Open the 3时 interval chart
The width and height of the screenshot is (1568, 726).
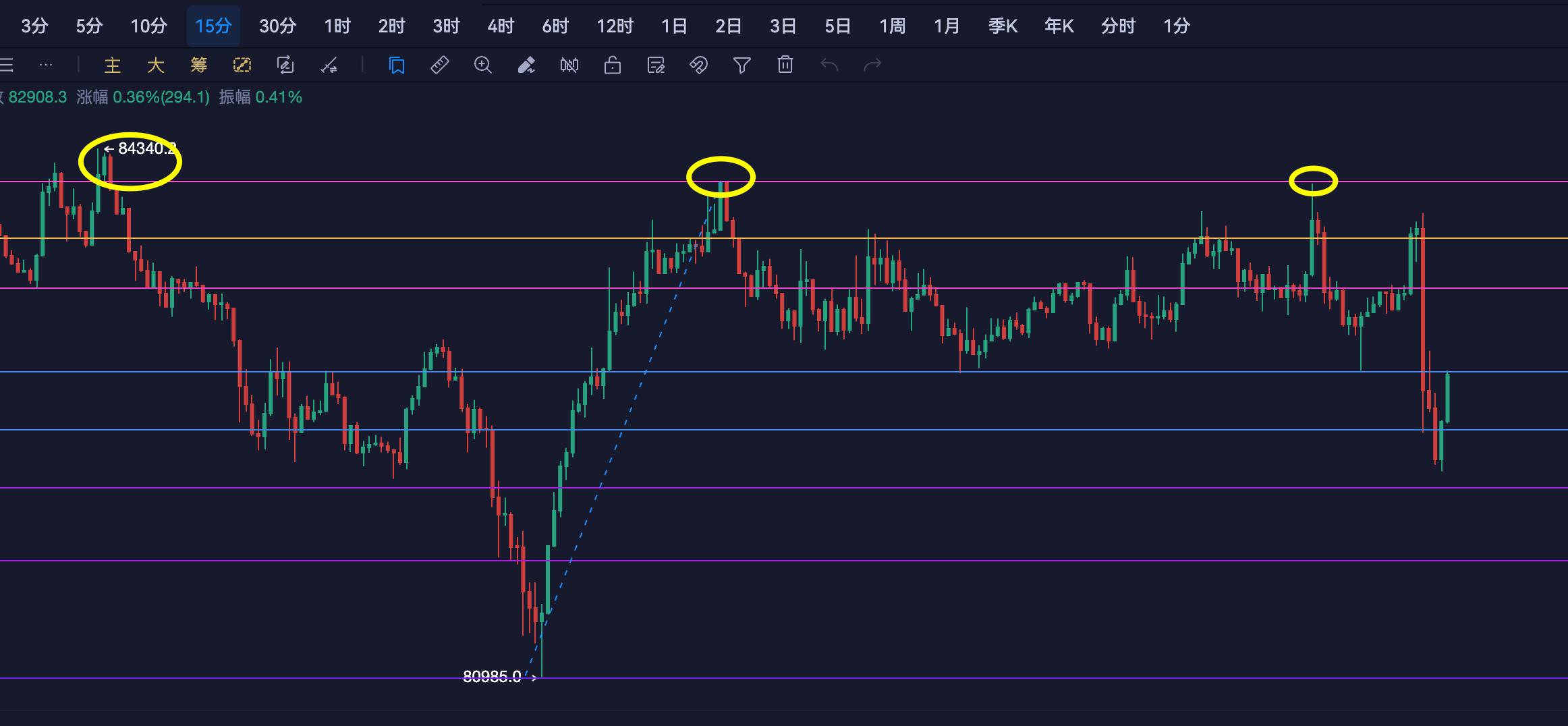point(446,26)
